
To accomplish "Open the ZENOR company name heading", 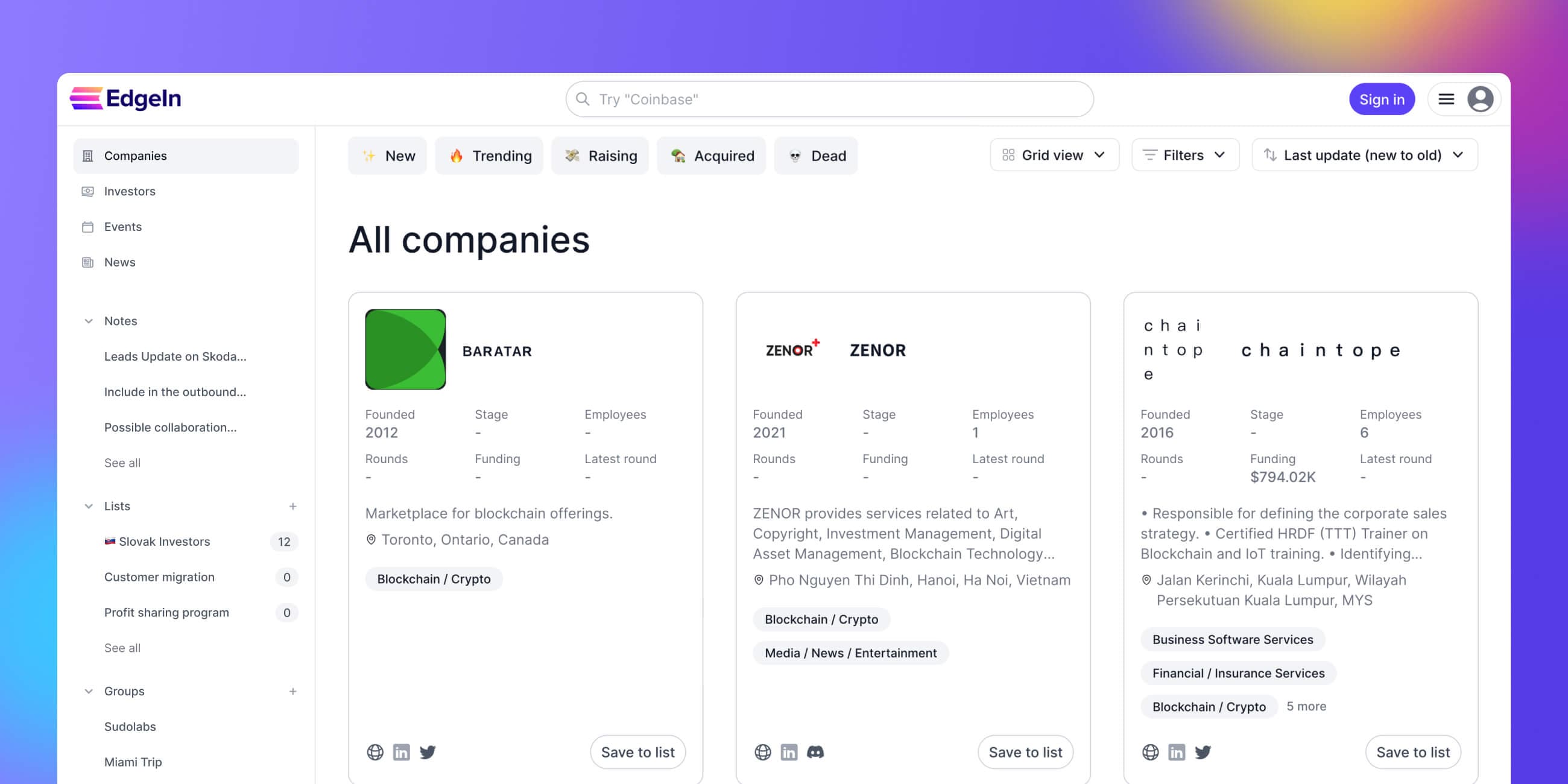I will 877,350.
